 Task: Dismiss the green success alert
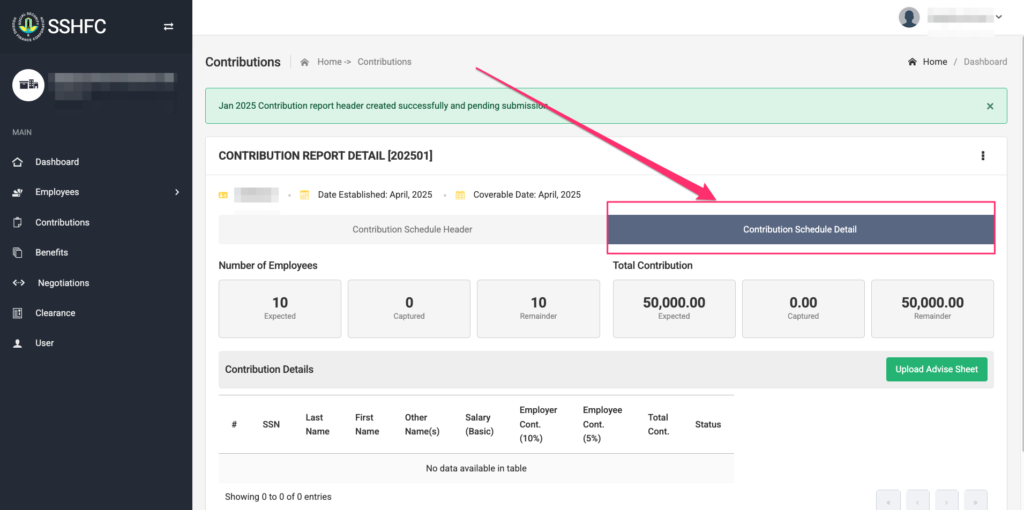coord(989,106)
